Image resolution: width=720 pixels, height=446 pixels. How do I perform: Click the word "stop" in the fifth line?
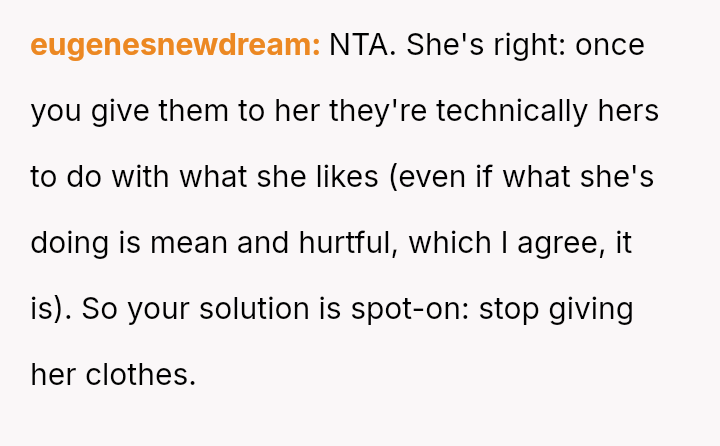[510, 309]
